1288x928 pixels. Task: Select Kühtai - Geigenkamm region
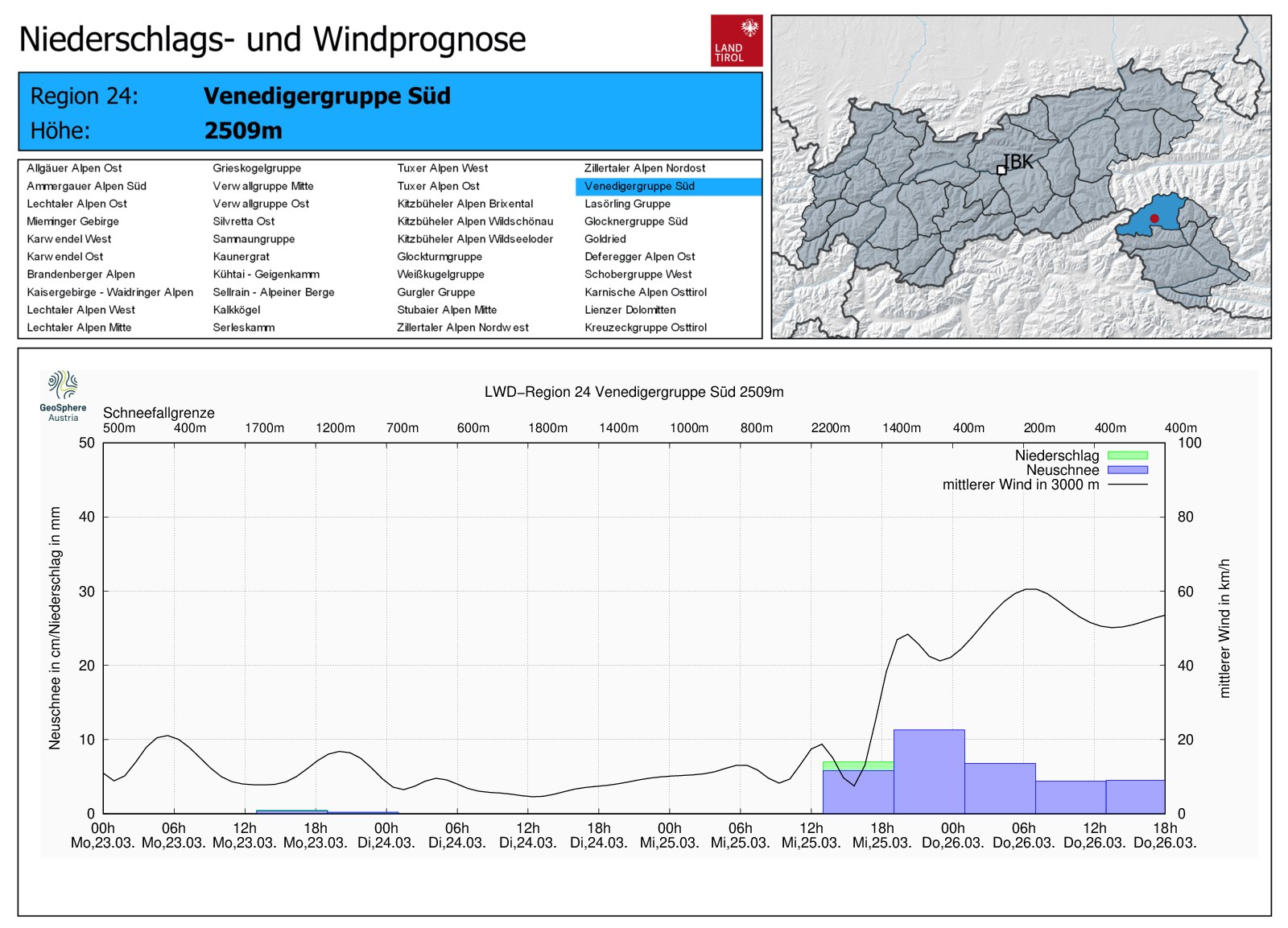coord(266,274)
